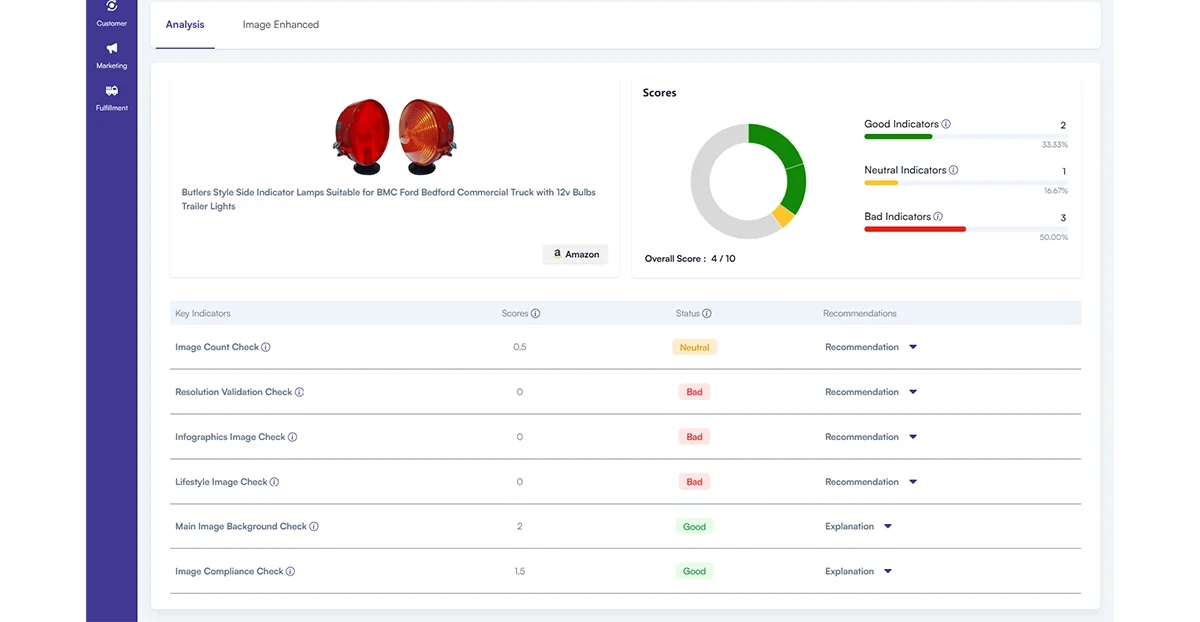This screenshot has width=1200, height=622.
Task: Click info icon beside Lifestyle Image Check
Action: [x=274, y=482]
